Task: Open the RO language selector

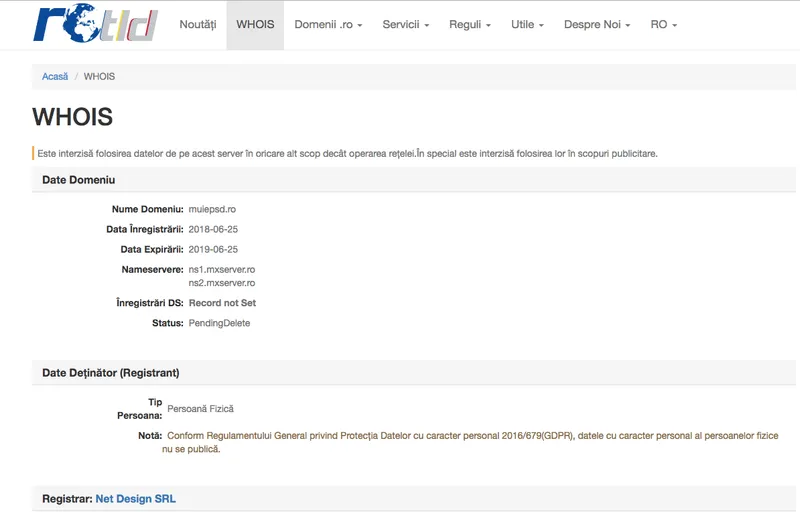Action: tap(664, 24)
